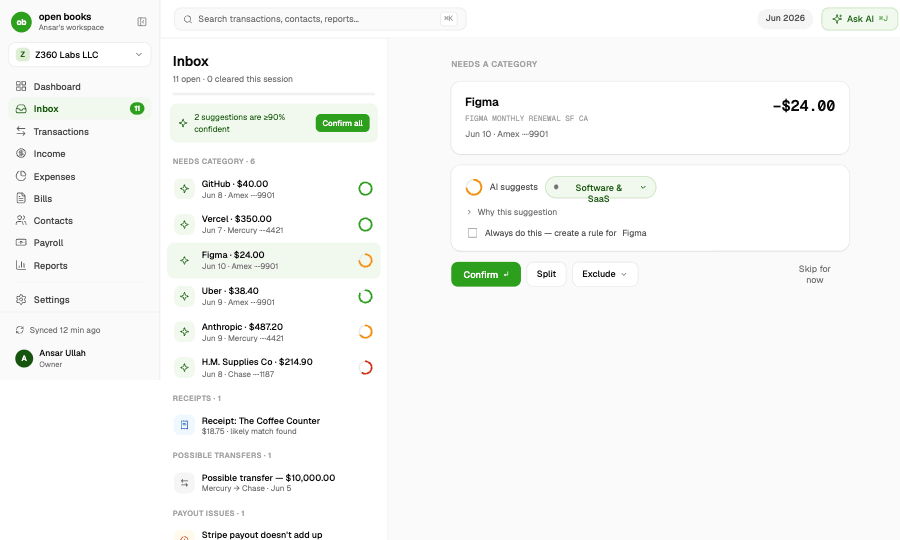Click H.M. Supplies Co's red confidence ring
The image size is (900, 540).
tap(365, 367)
